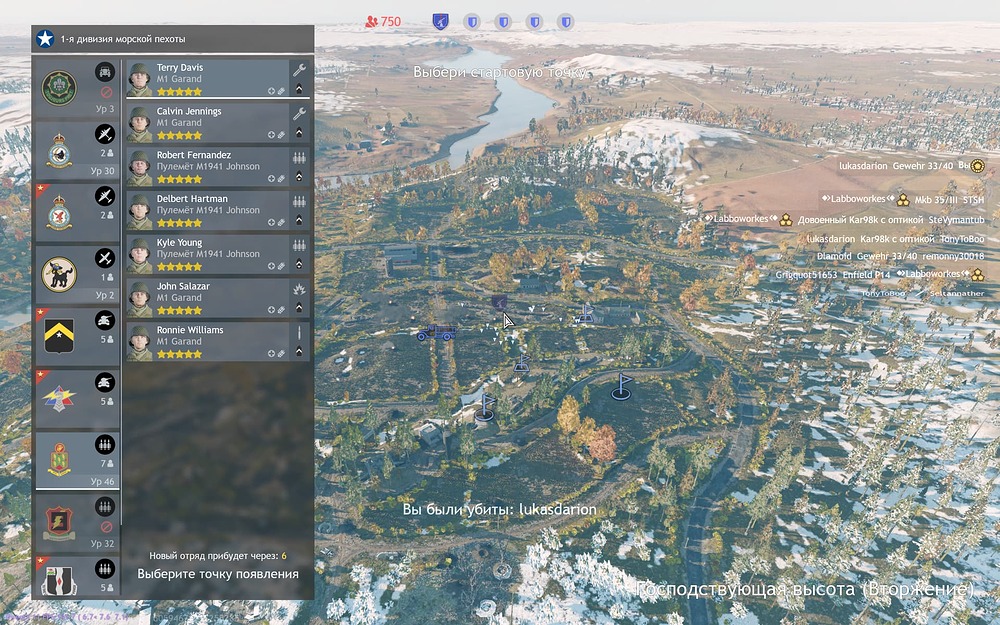Select the Ур 32 lightning shield squad emblem
Viewport: 1000px width, 625px height.
(59, 522)
